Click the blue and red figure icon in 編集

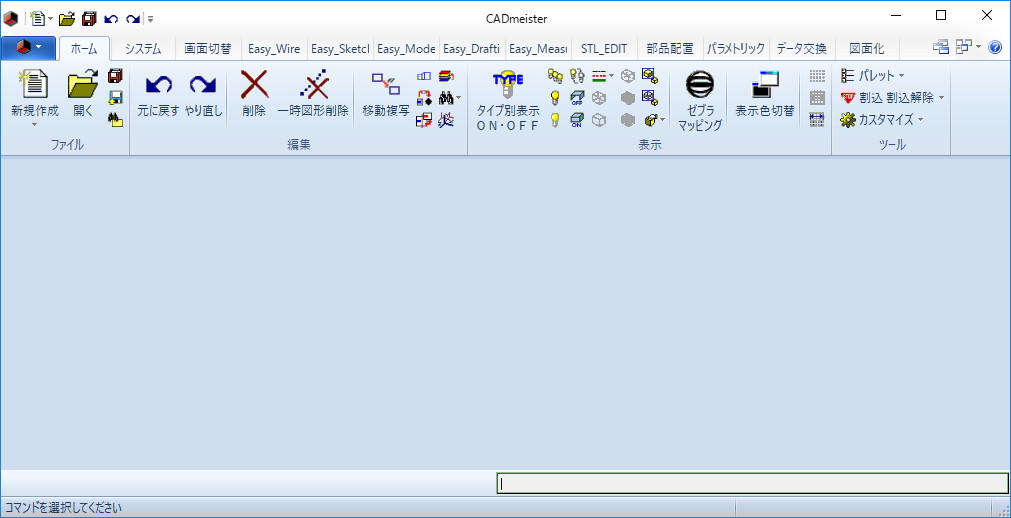click(x=446, y=119)
